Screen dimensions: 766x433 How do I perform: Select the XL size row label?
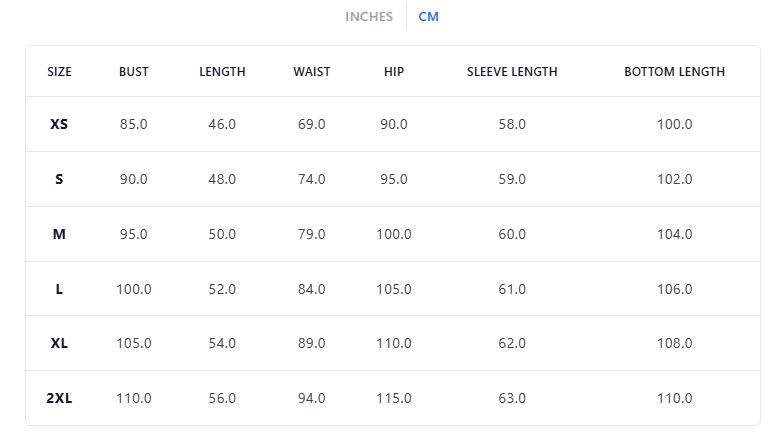pyautogui.click(x=60, y=343)
